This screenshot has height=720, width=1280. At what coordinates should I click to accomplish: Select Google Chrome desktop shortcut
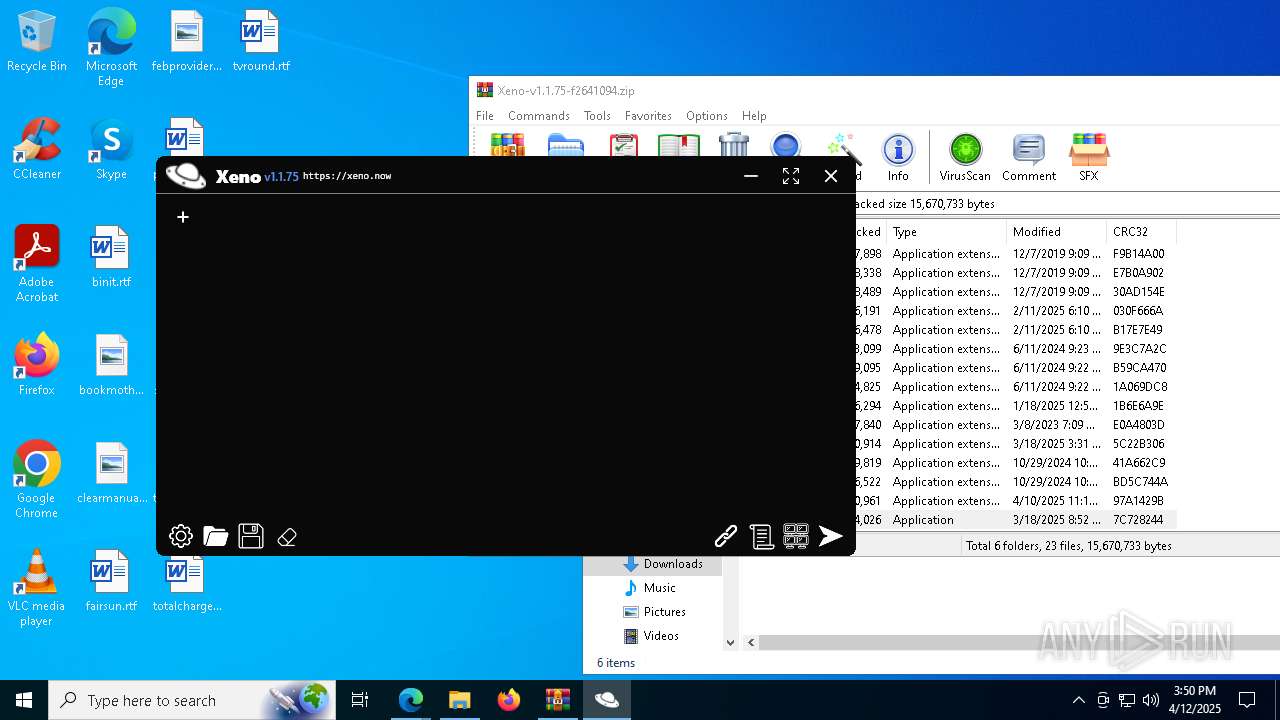[37, 480]
